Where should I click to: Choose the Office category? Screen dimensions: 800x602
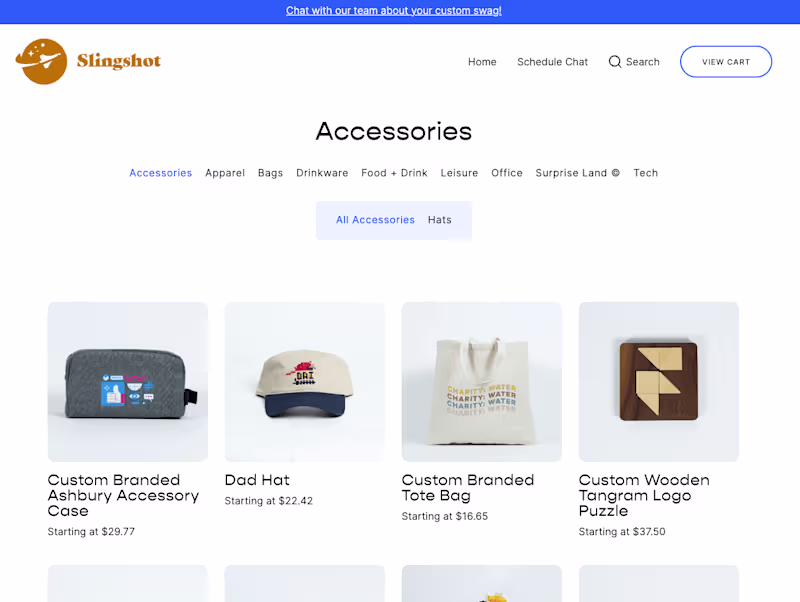coord(507,173)
